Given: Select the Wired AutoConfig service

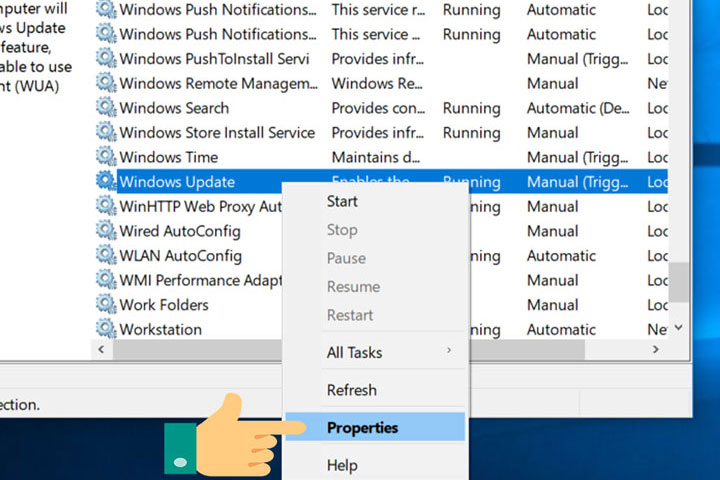Looking at the screenshot, I should pyautogui.click(x=180, y=231).
